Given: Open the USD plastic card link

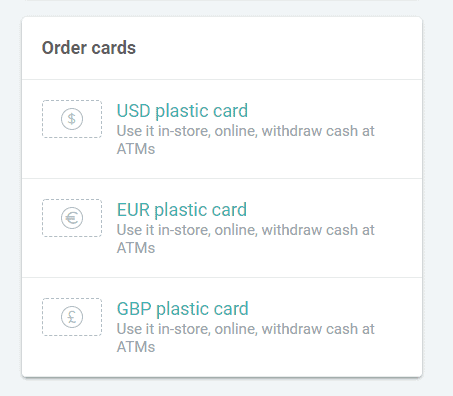Looking at the screenshot, I should tap(182, 111).
